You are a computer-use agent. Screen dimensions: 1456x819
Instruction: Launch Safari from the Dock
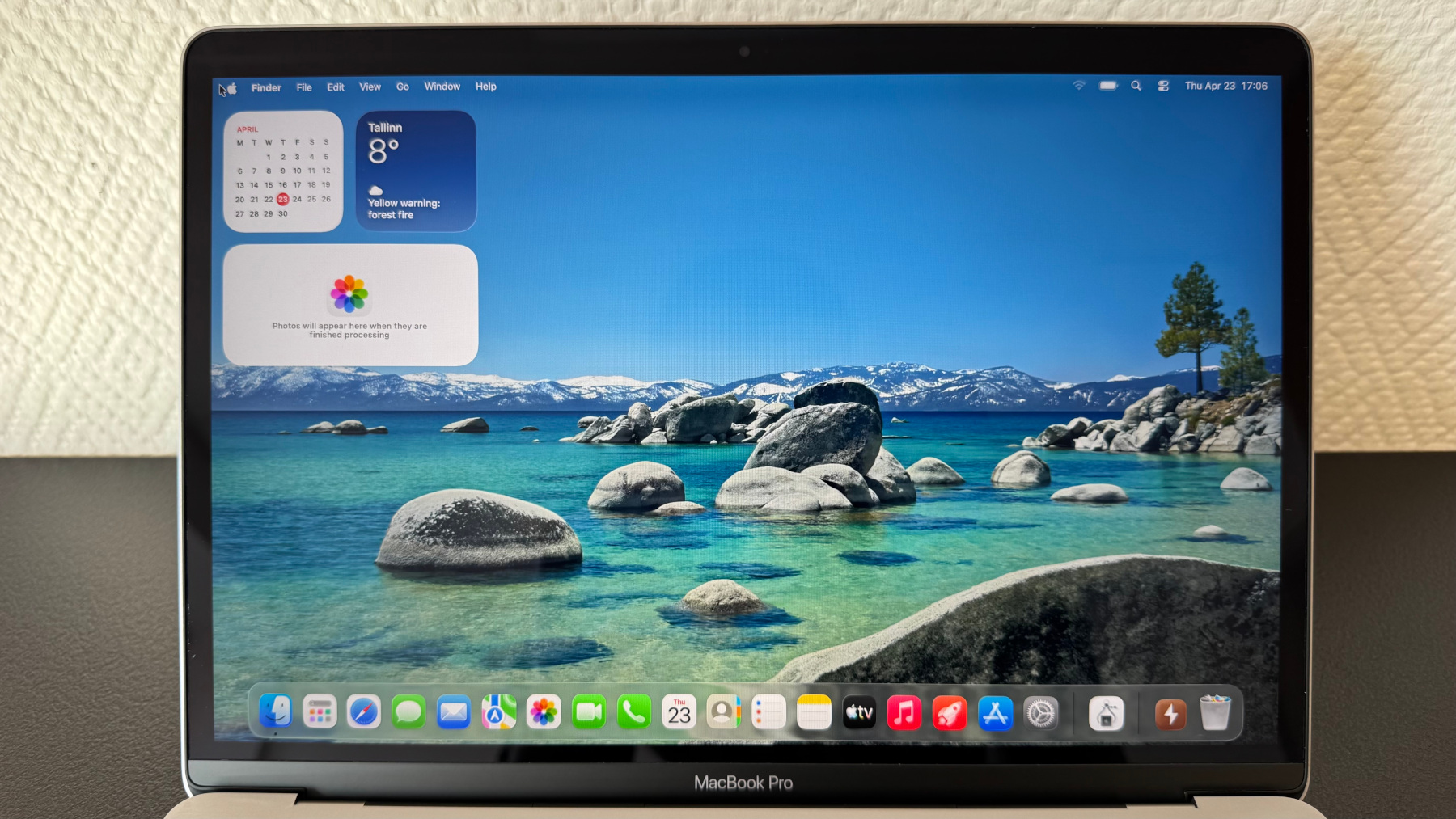pyautogui.click(x=364, y=713)
